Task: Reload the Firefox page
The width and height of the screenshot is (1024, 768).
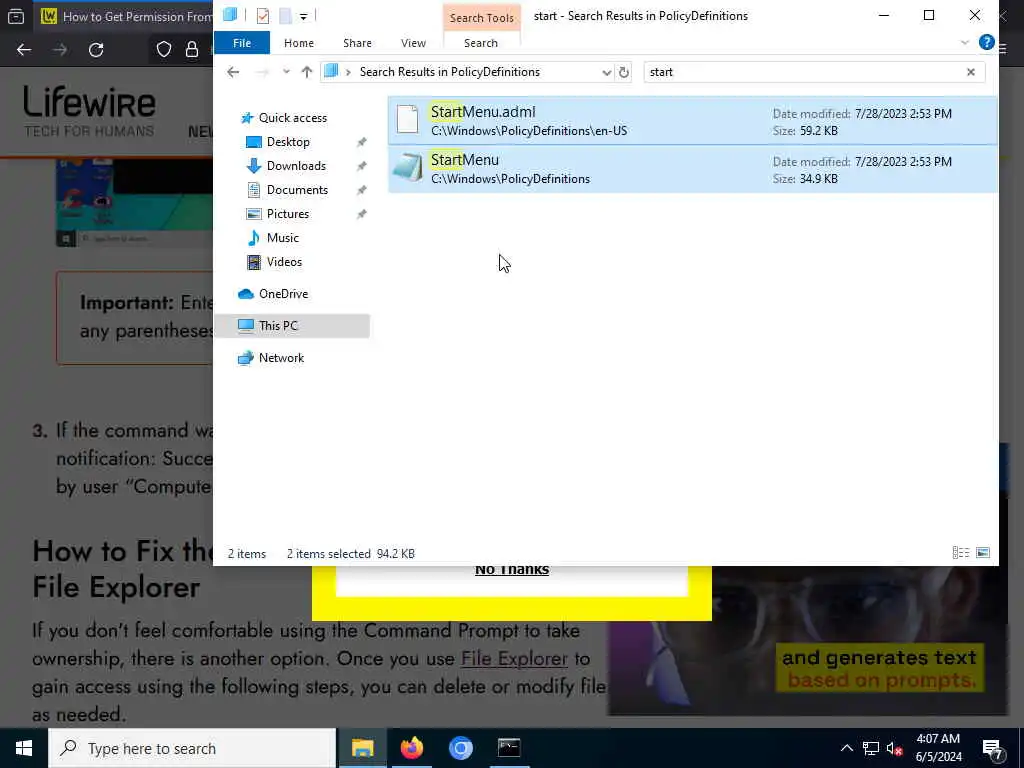Action: click(x=96, y=50)
